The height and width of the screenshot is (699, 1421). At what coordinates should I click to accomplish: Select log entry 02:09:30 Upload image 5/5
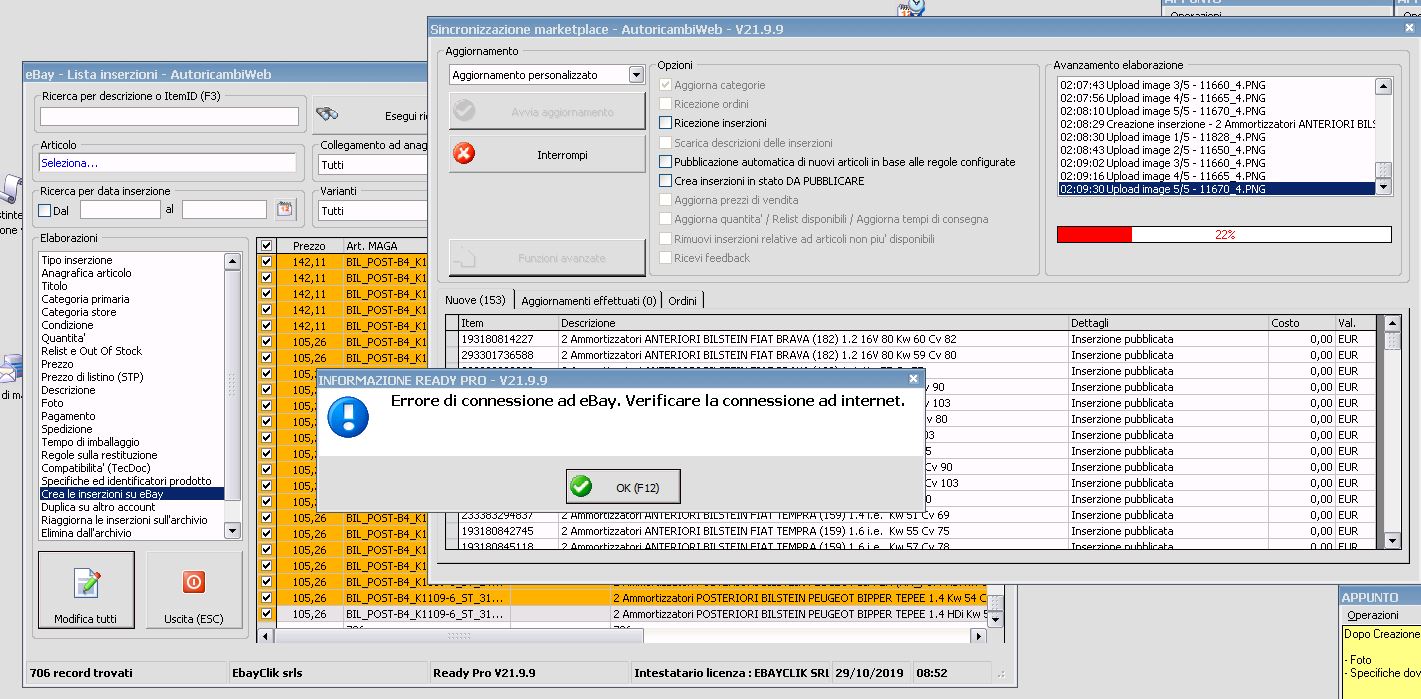pyautogui.click(x=1217, y=189)
